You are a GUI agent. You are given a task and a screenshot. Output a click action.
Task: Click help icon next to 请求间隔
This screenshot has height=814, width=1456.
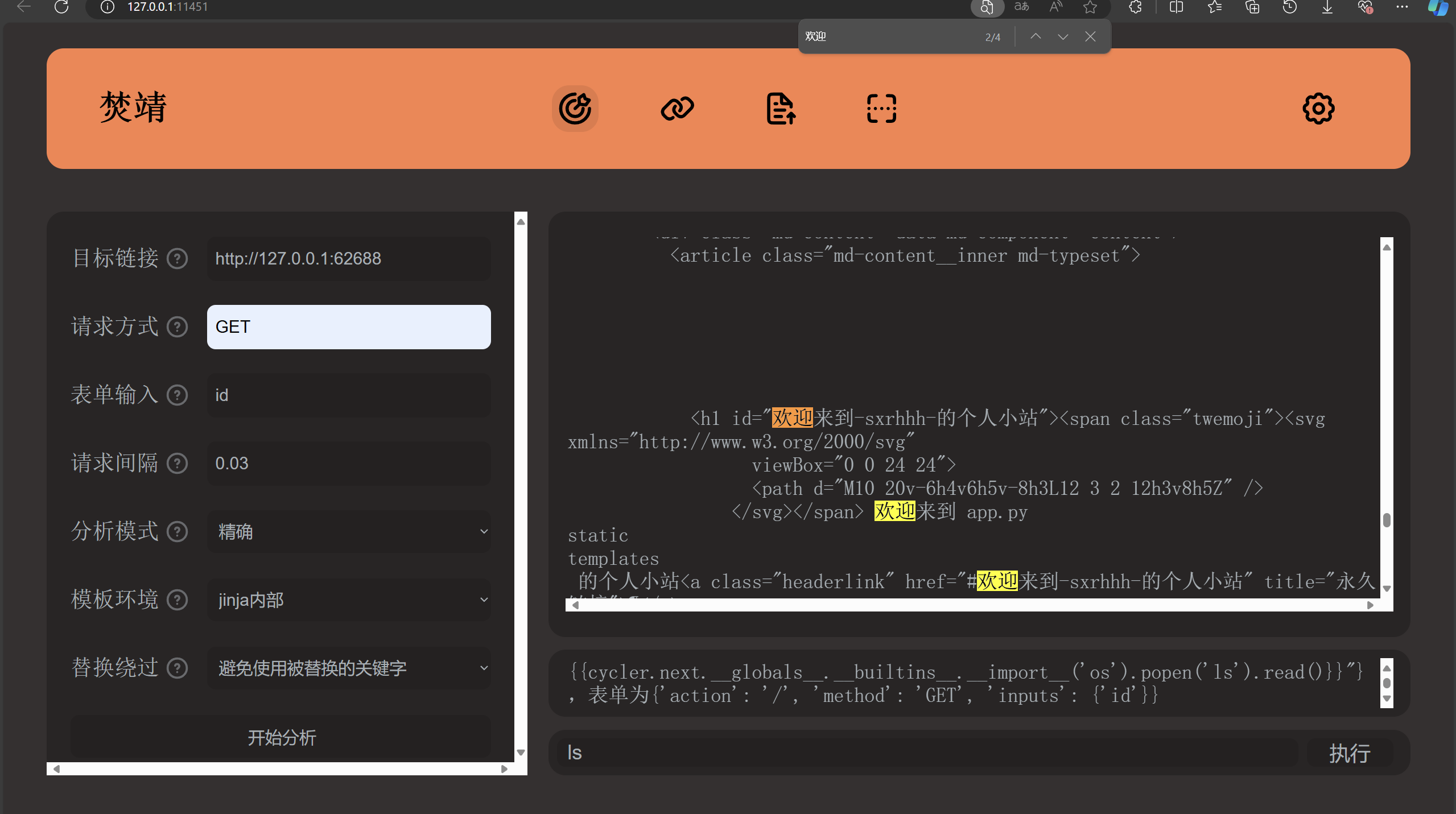[177, 463]
